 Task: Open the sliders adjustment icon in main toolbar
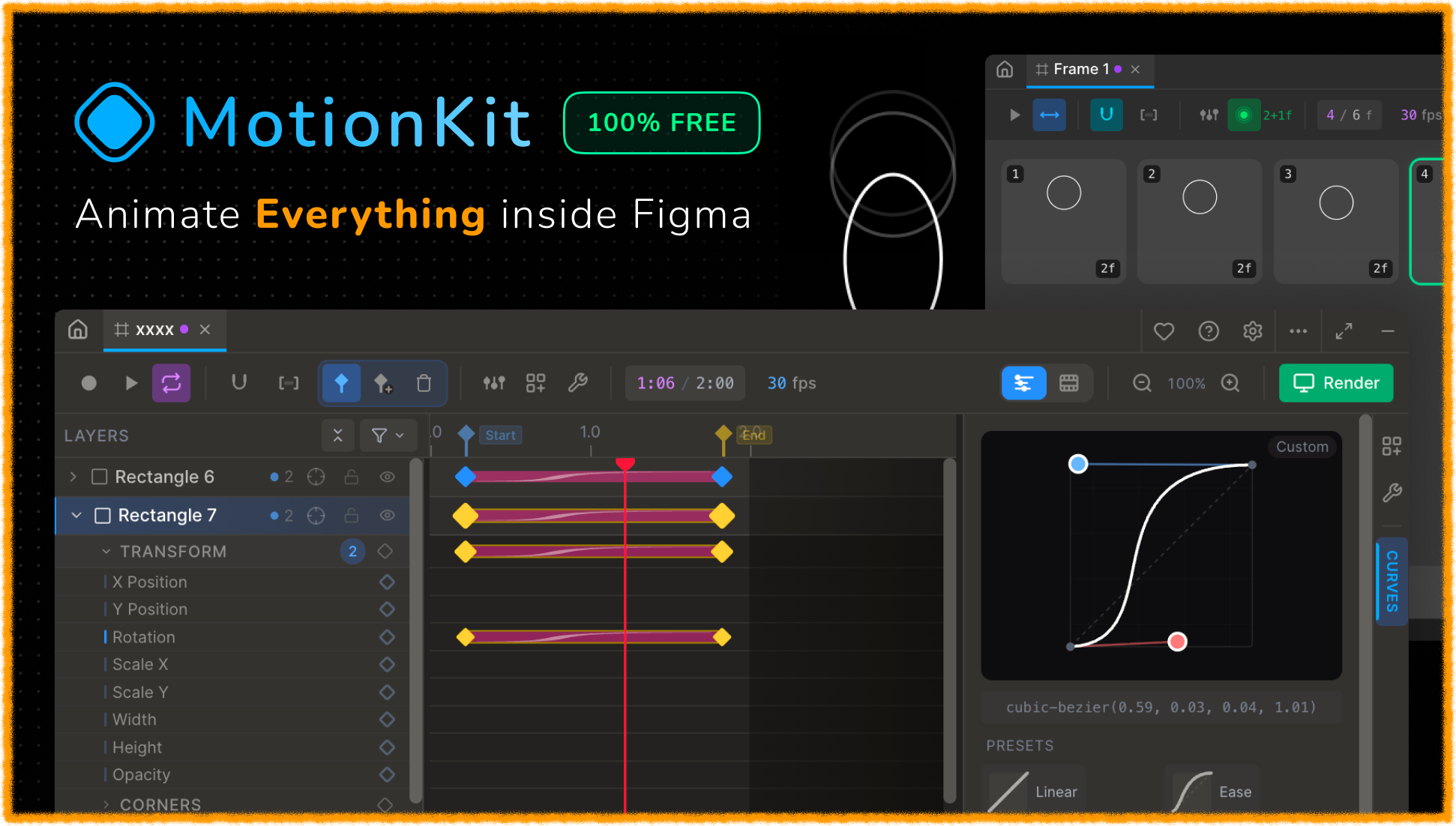click(494, 383)
